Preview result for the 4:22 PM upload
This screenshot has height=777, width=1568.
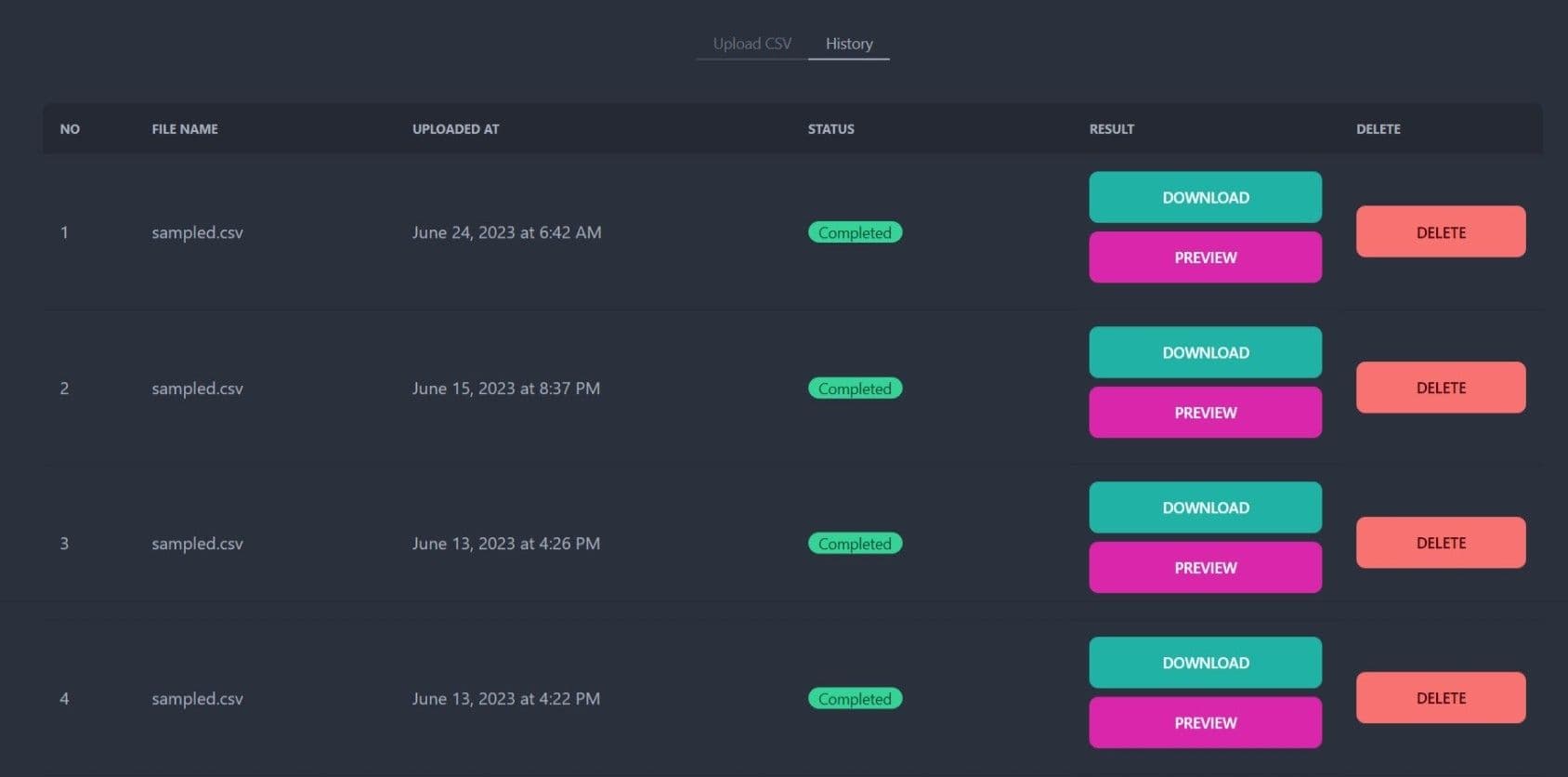[1205, 723]
